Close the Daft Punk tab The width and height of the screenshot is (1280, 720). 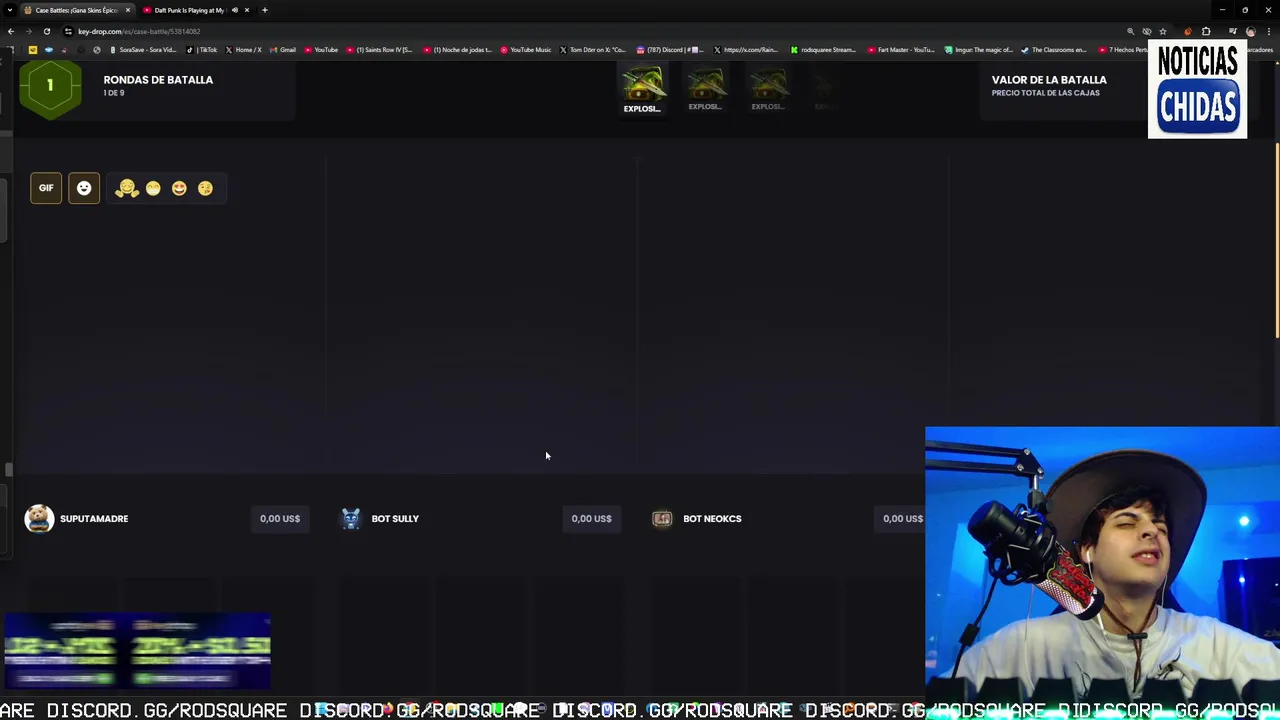[247, 10]
